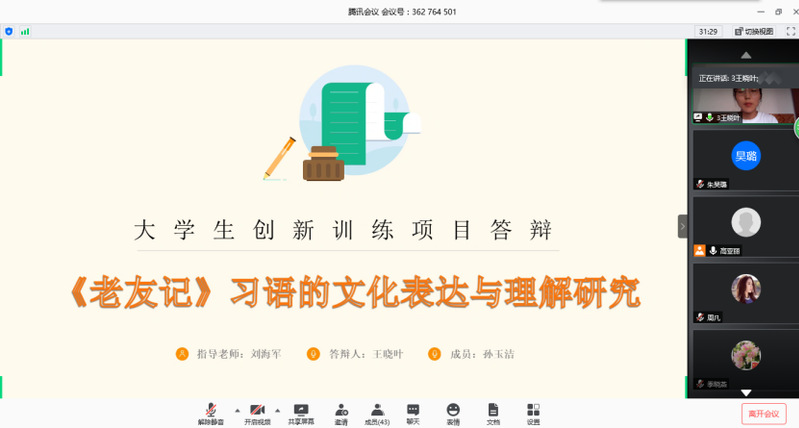Select the 吴璐 participant video tile

pyautogui.click(x=745, y=160)
